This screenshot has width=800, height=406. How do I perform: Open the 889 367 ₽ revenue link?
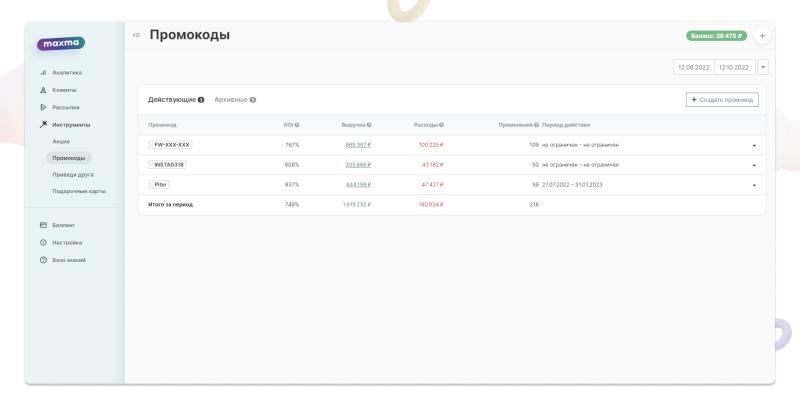tap(357, 145)
